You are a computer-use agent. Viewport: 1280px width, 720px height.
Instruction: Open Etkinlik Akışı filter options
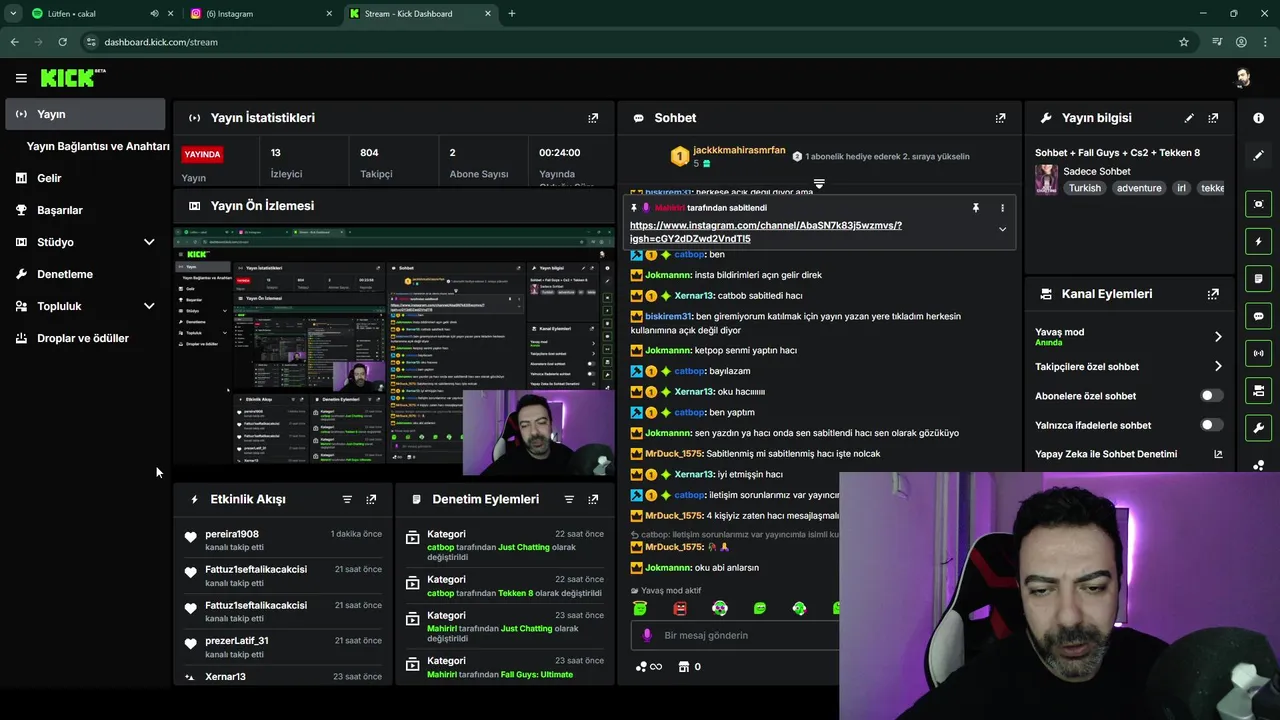pyautogui.click(x=347, y=499)
